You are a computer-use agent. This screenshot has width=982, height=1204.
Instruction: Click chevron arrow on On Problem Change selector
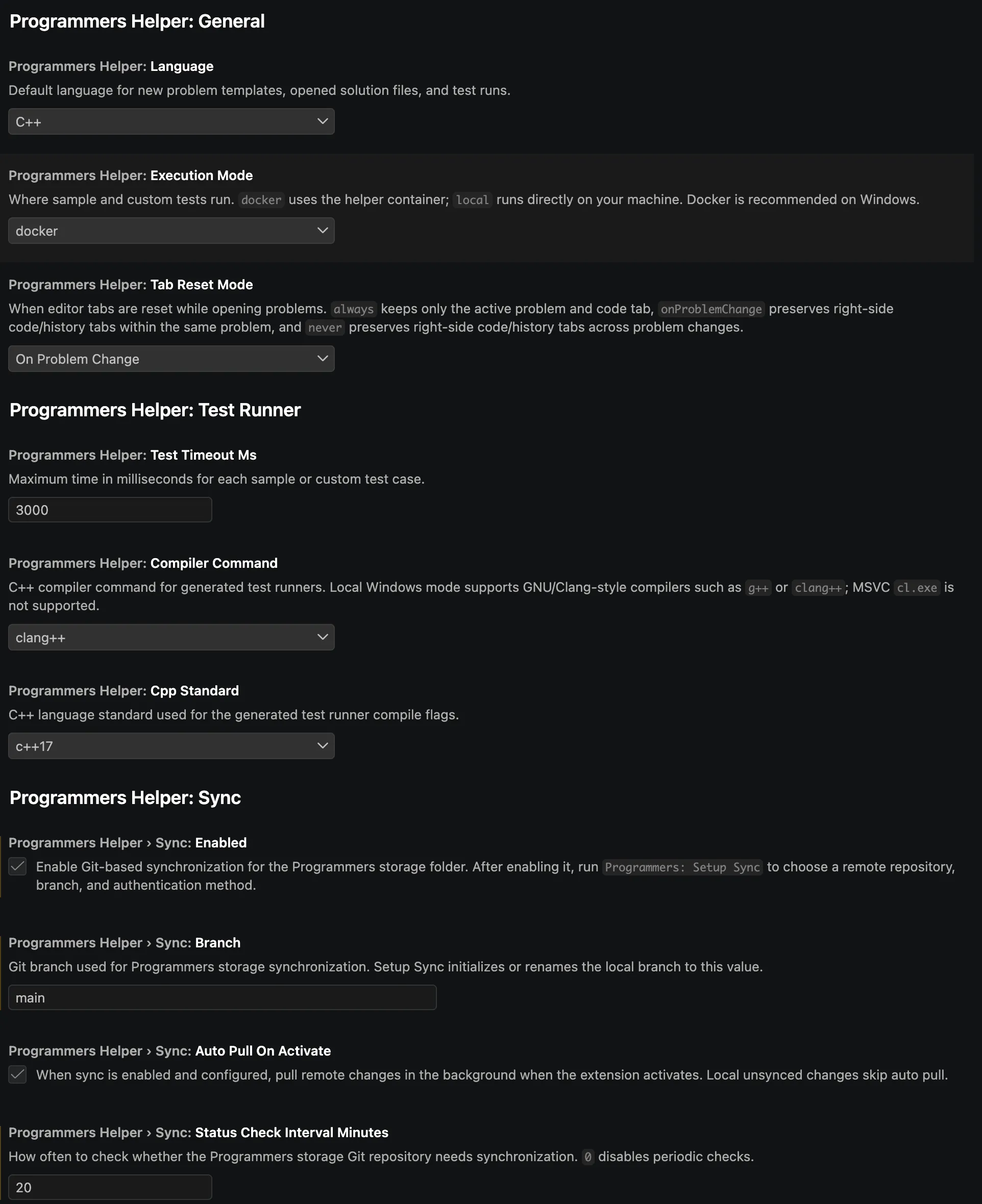[x=323, y=359]
